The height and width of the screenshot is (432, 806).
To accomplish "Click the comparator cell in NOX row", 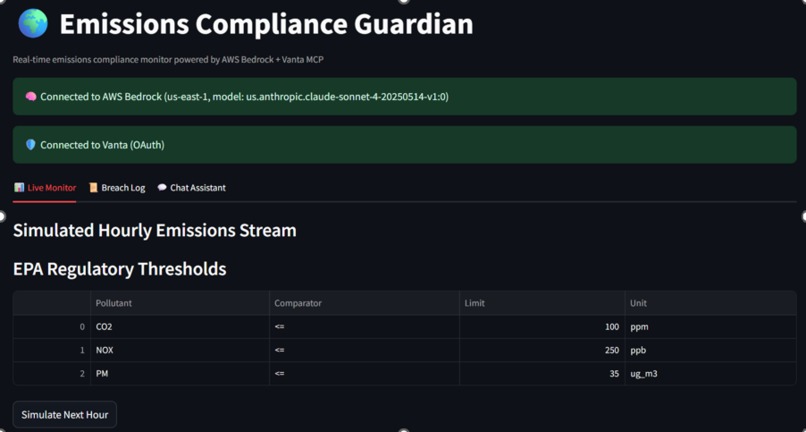I will [364, 350].
